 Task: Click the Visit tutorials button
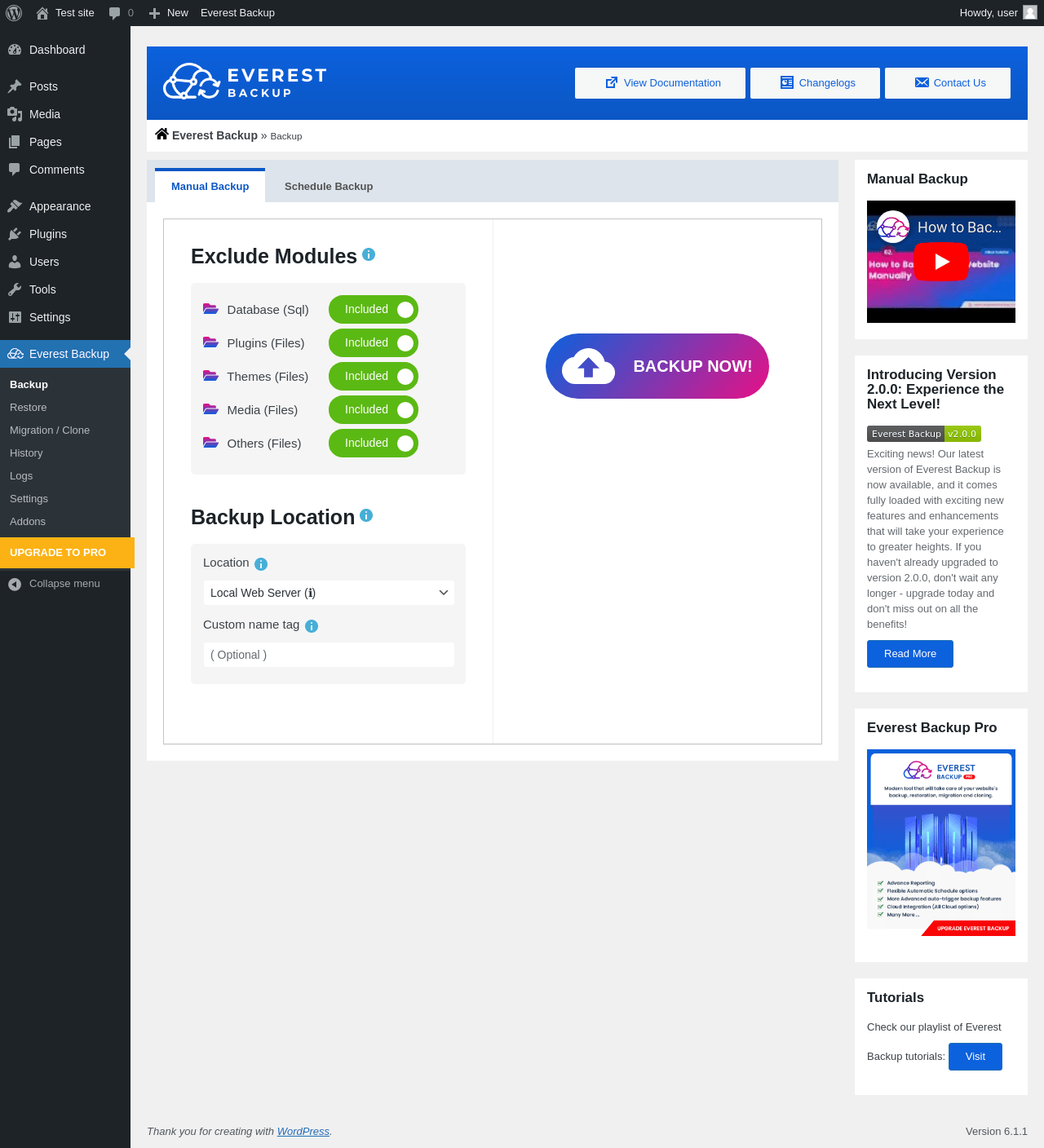coord(975,1057)
